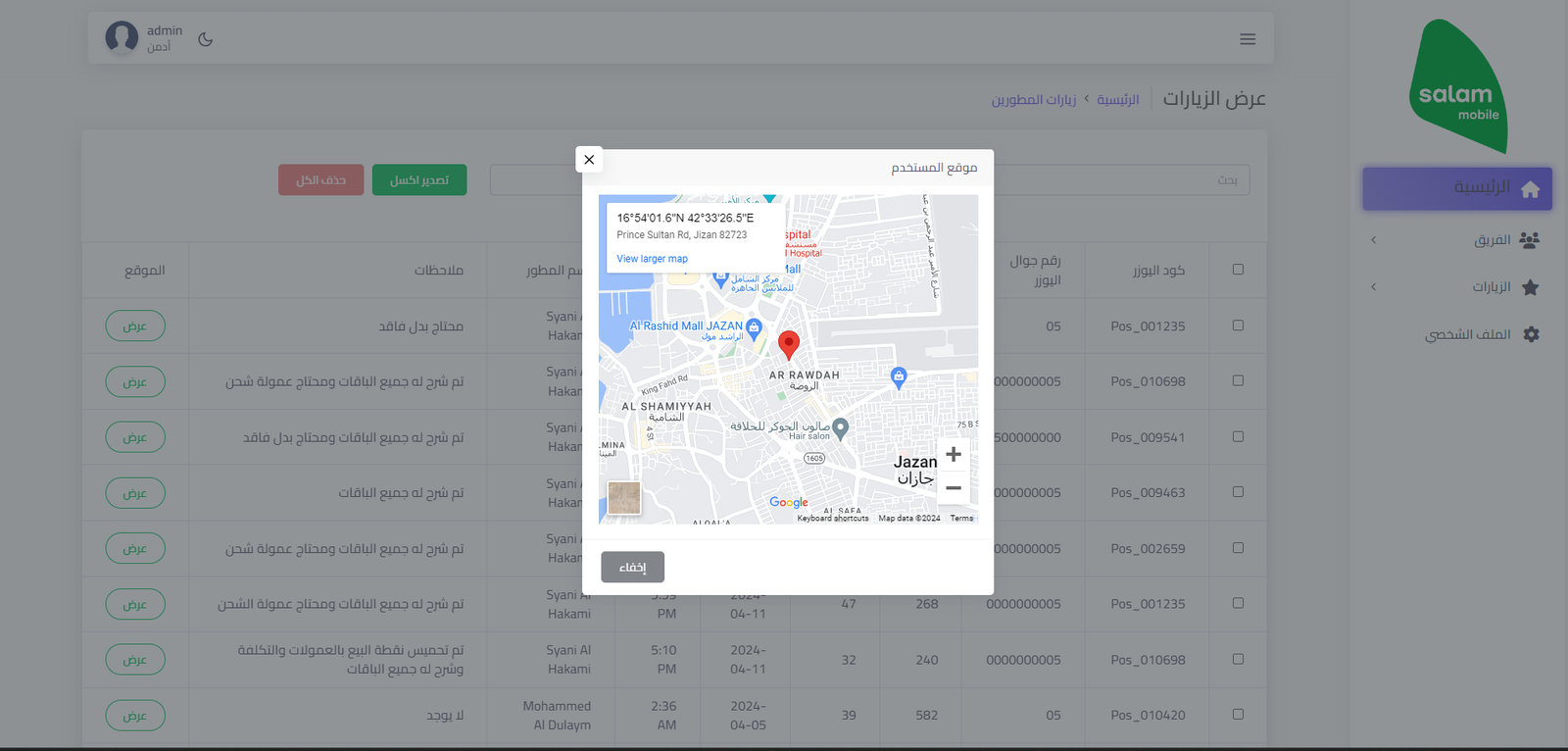Image resolution: width=1568 pixels, height=751 pixels.
Task: Expand الفريق submenu chevron
Action: (1374, 240)
